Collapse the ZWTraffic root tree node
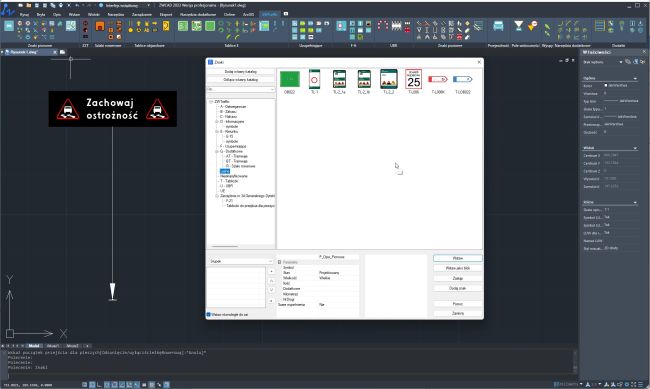 pos(211,101)
